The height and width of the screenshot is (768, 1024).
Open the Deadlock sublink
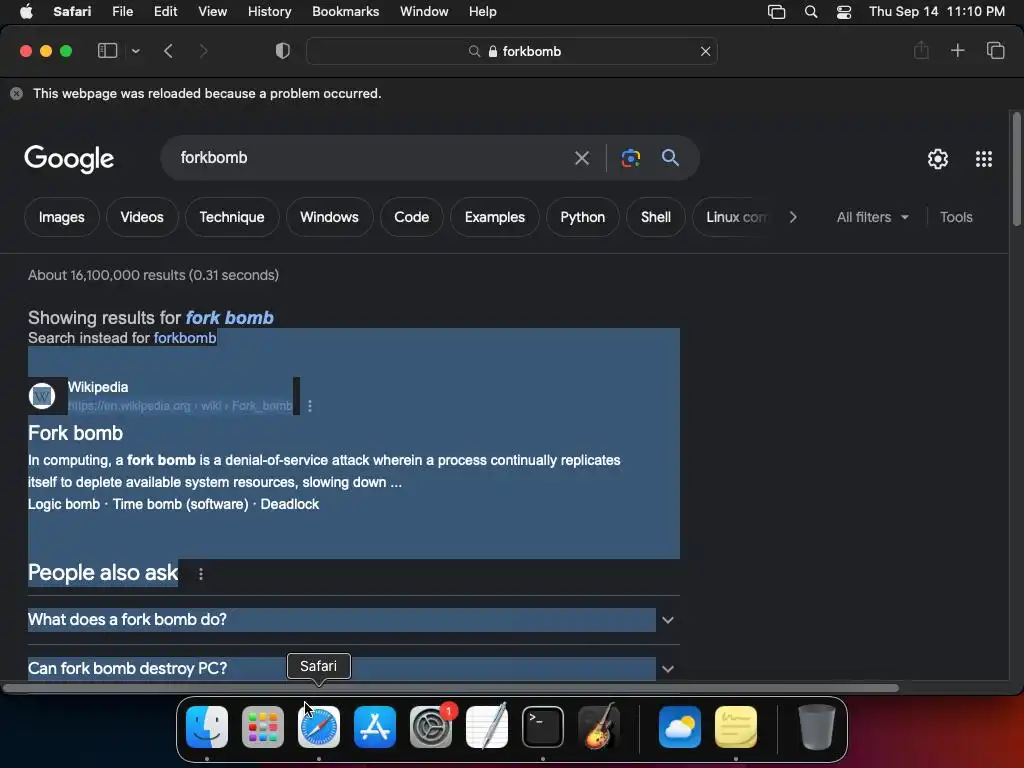[290, 504]
